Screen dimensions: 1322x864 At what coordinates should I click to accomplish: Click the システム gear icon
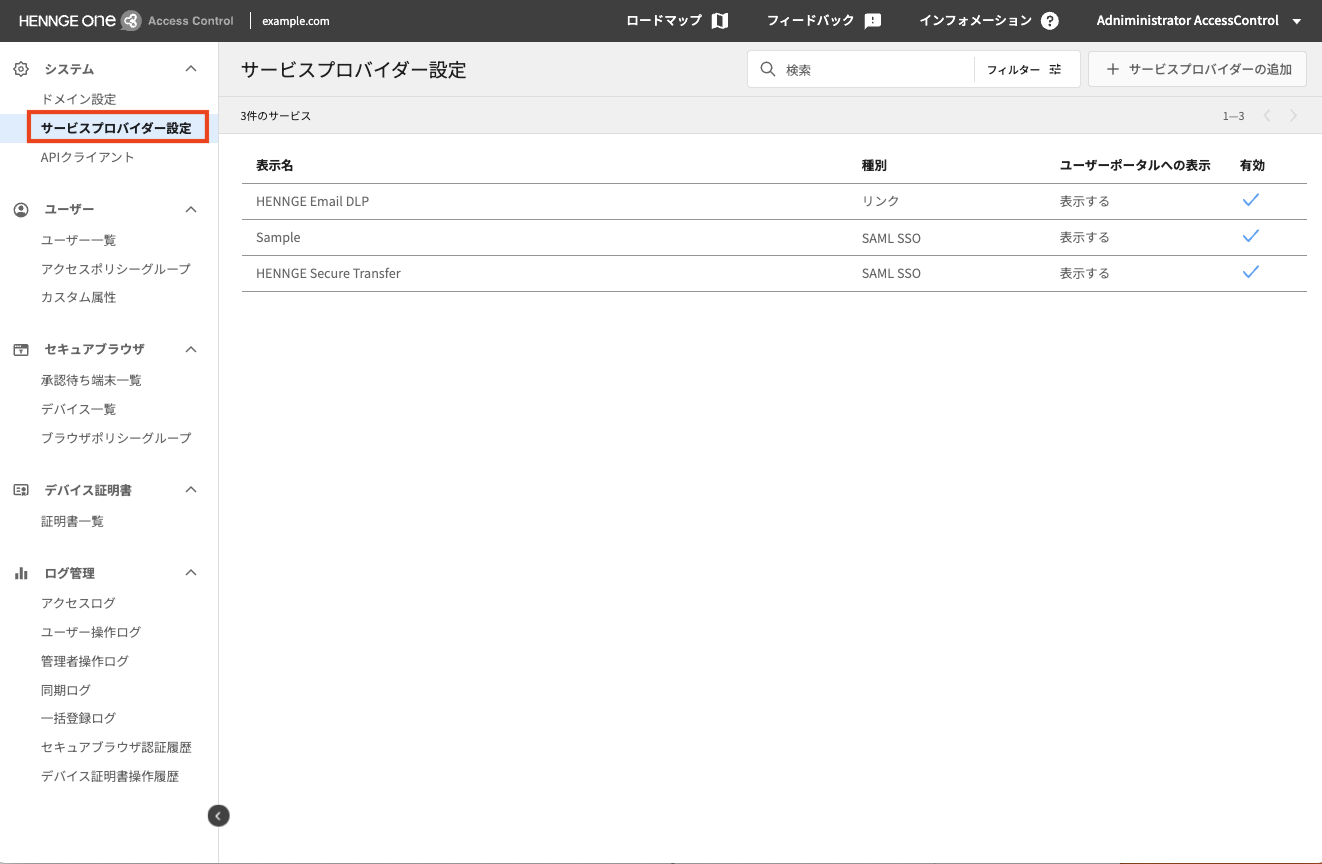[x=20, y=69]
